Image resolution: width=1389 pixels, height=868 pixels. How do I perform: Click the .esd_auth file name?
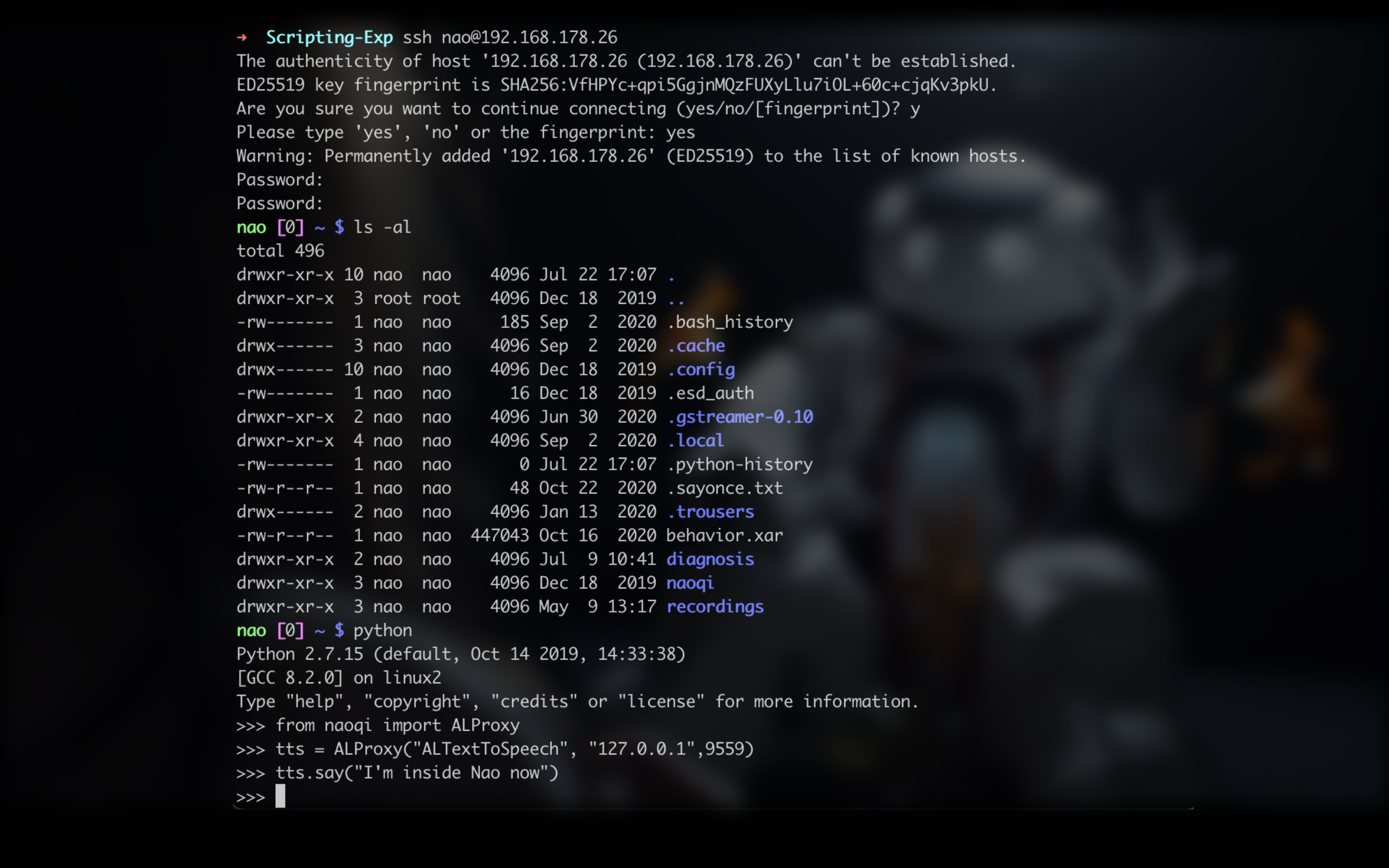coord(711,393)
